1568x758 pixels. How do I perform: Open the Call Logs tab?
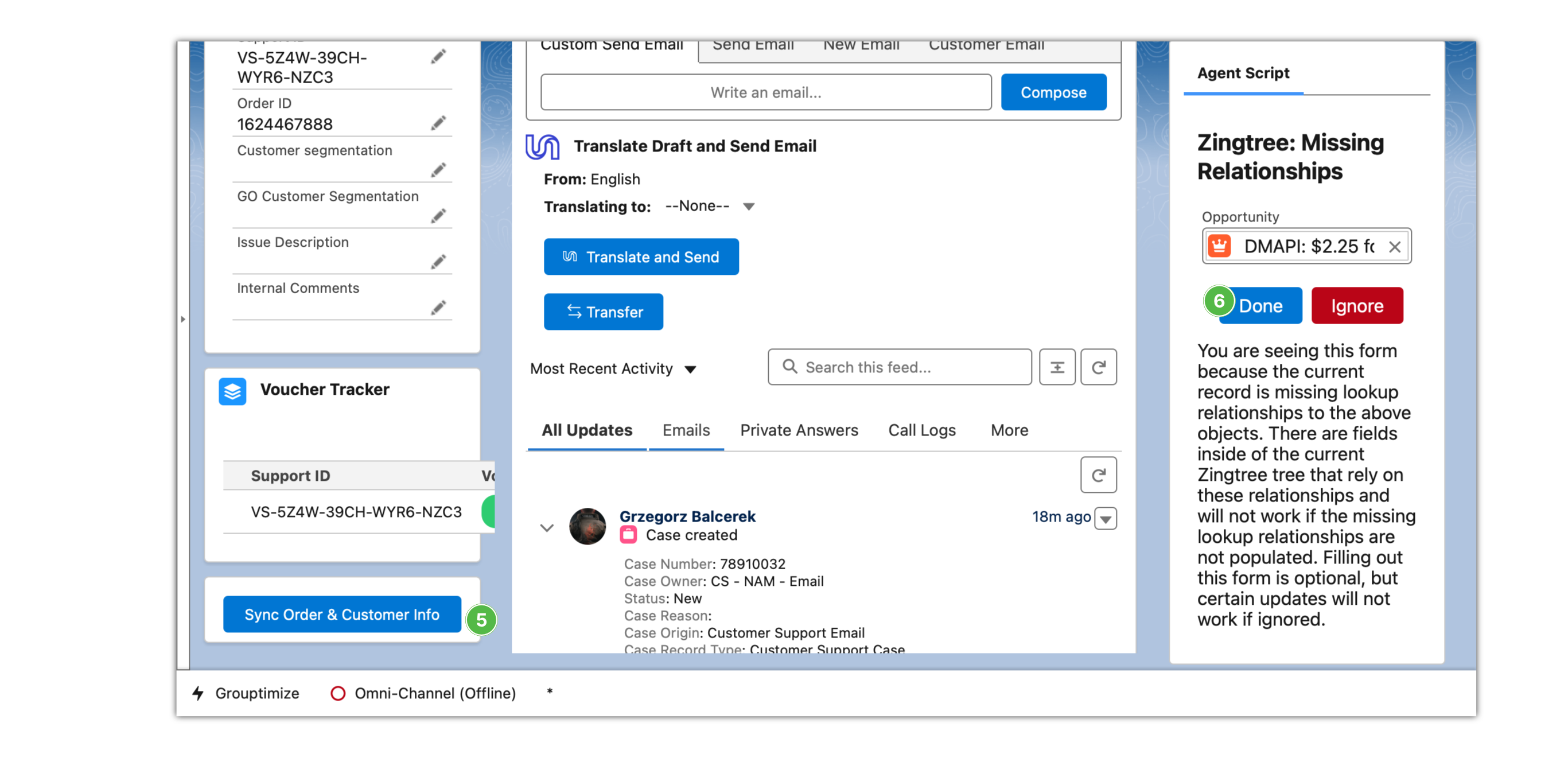pyautogui.click(x=921, y=430)
